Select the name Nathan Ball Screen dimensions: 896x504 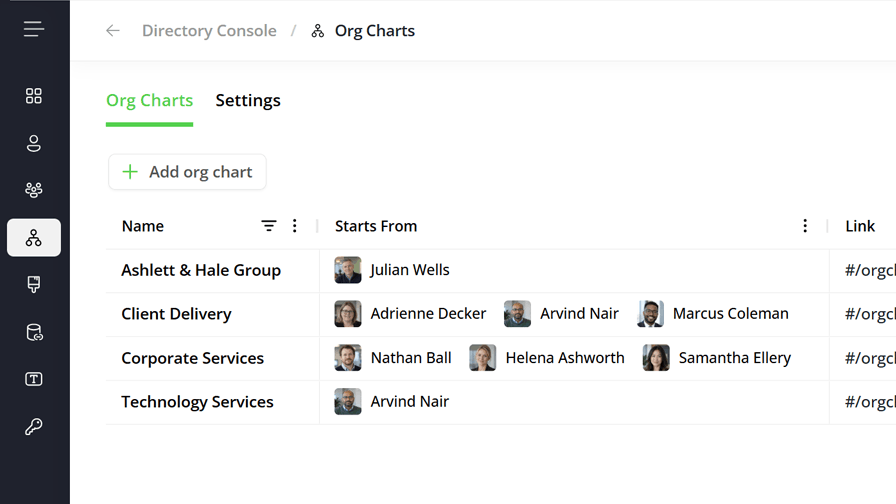411,358
